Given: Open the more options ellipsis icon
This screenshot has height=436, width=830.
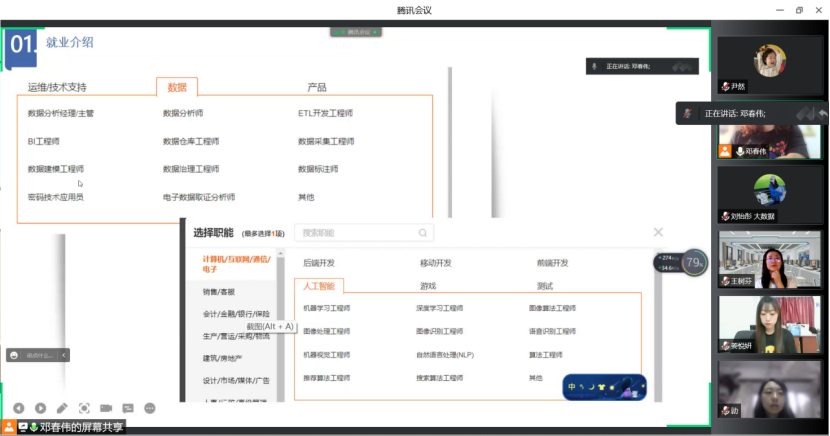Looking at the screenshot, I should 150,408.
